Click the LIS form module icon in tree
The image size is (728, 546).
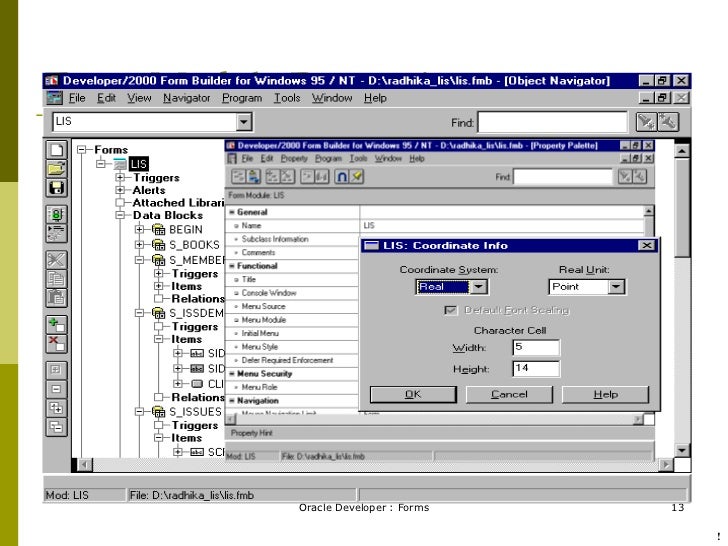click(120, 164)
